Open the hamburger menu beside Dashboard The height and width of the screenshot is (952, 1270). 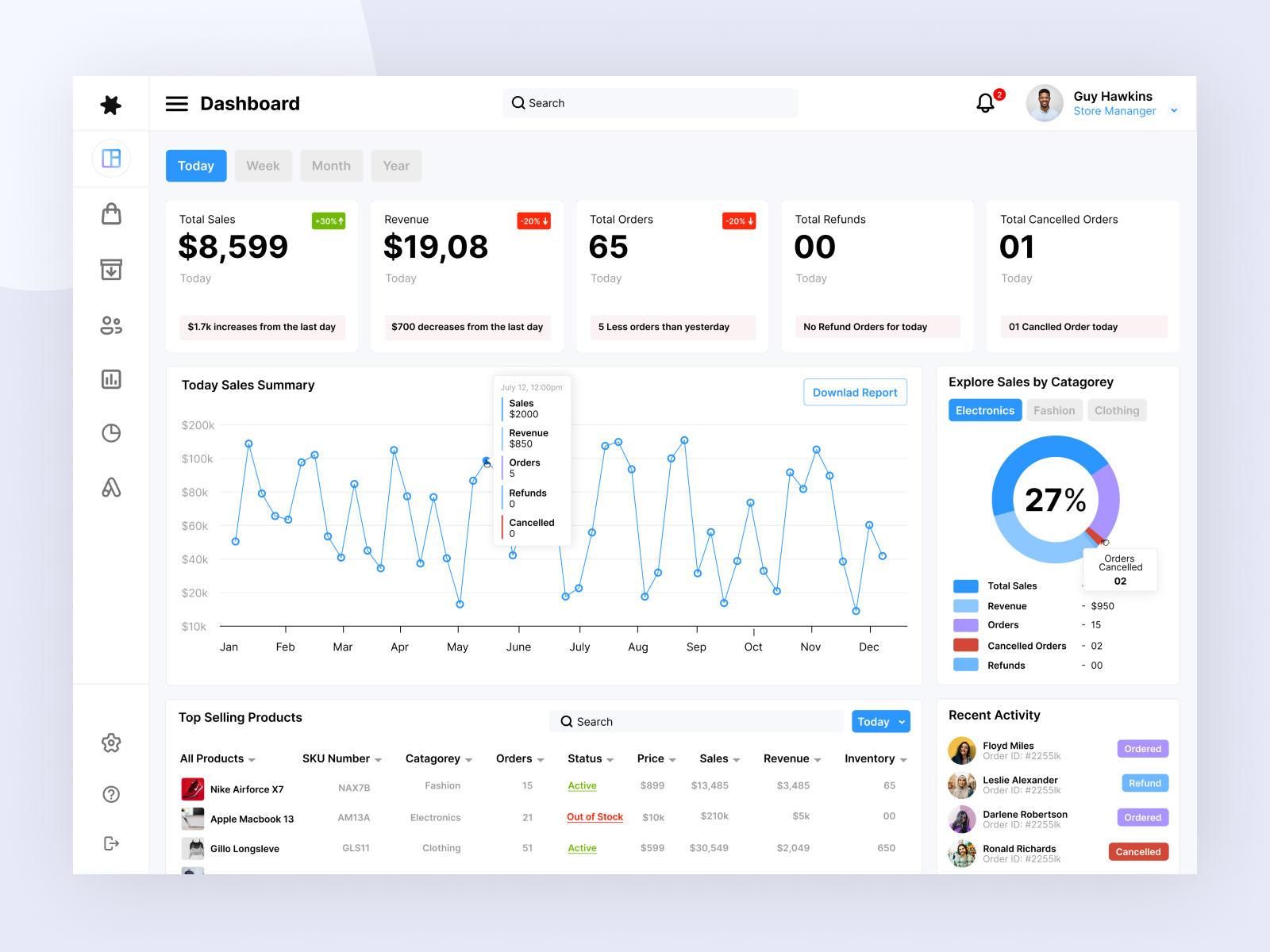tap(176, 103)
